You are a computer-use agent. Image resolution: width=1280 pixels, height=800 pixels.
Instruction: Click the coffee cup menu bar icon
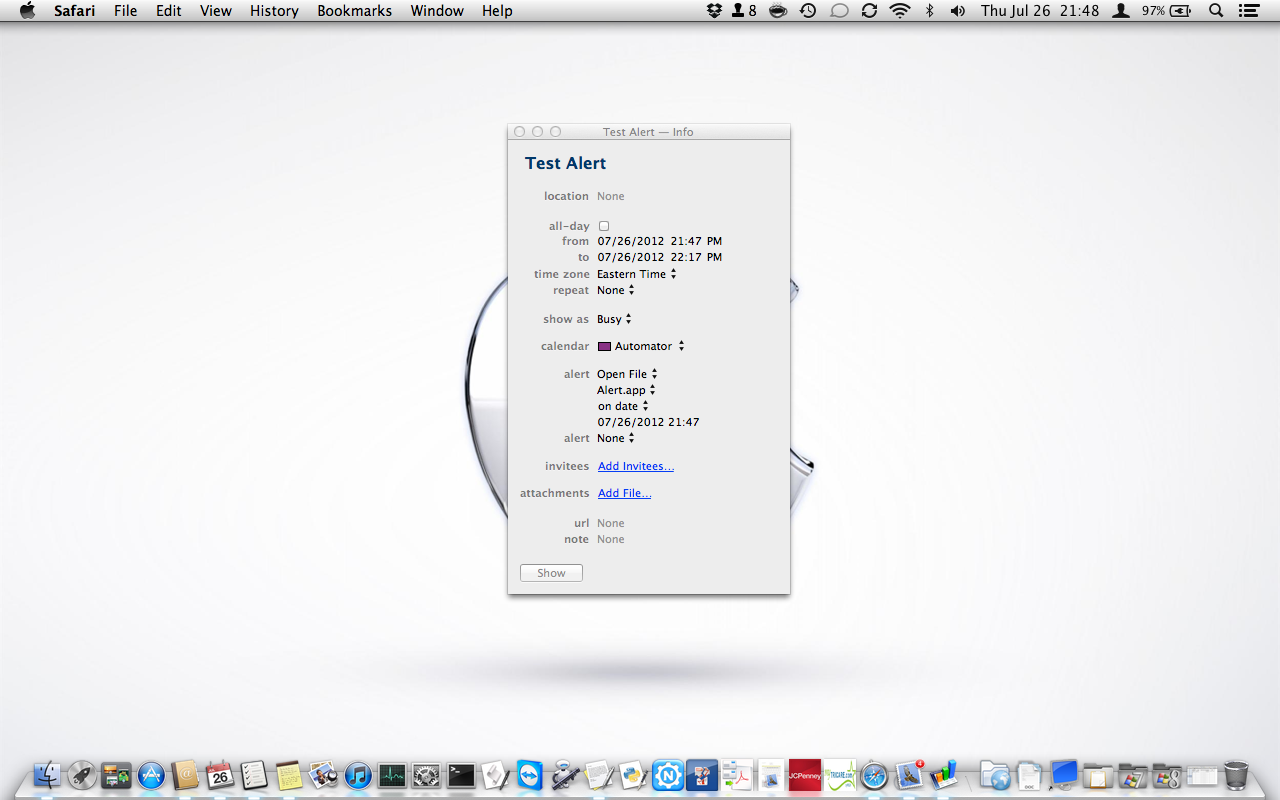(x=778, y=11)
